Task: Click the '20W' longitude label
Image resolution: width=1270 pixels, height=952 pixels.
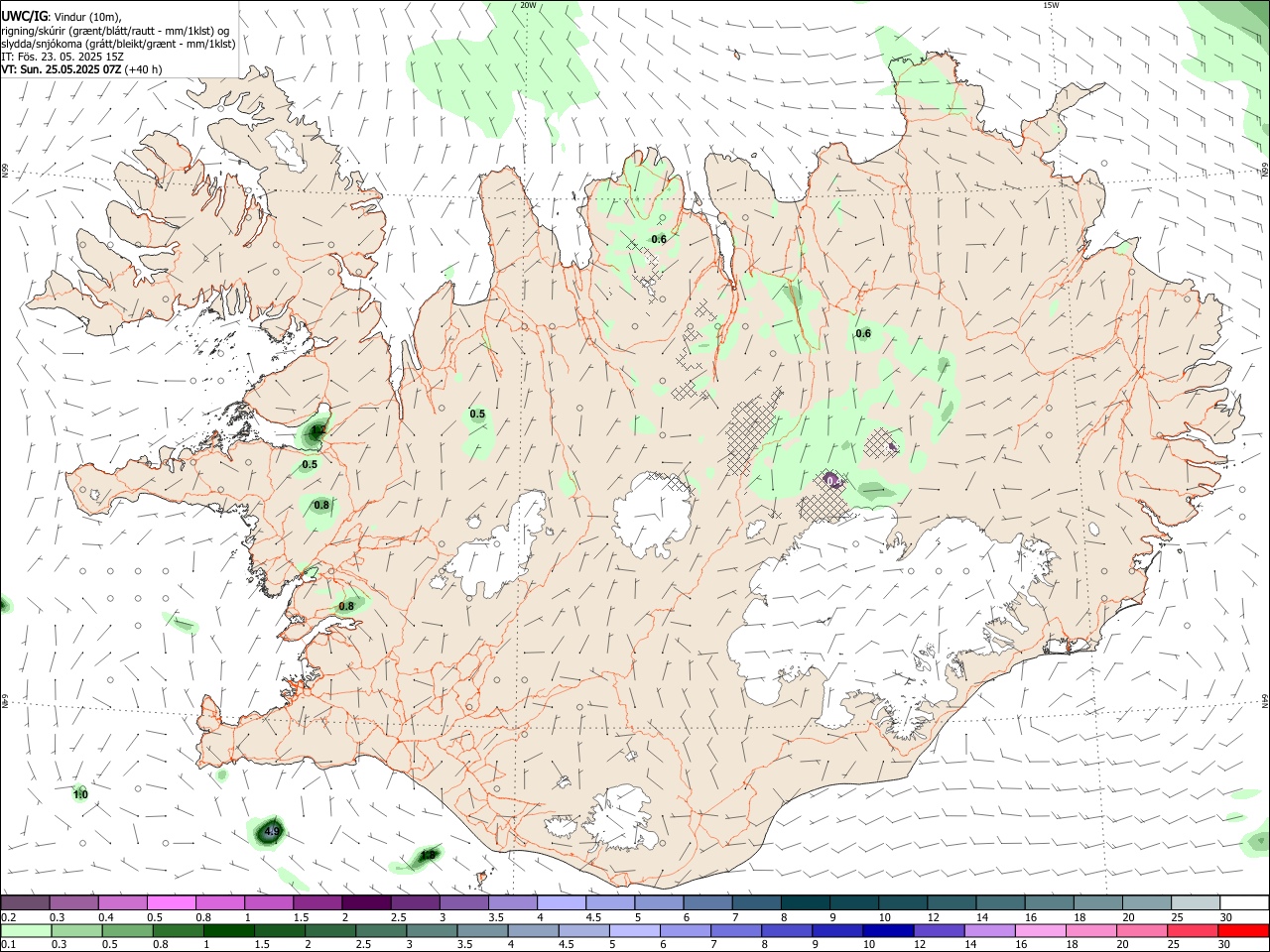Action: pyautogui.click(x=528, y=5)
